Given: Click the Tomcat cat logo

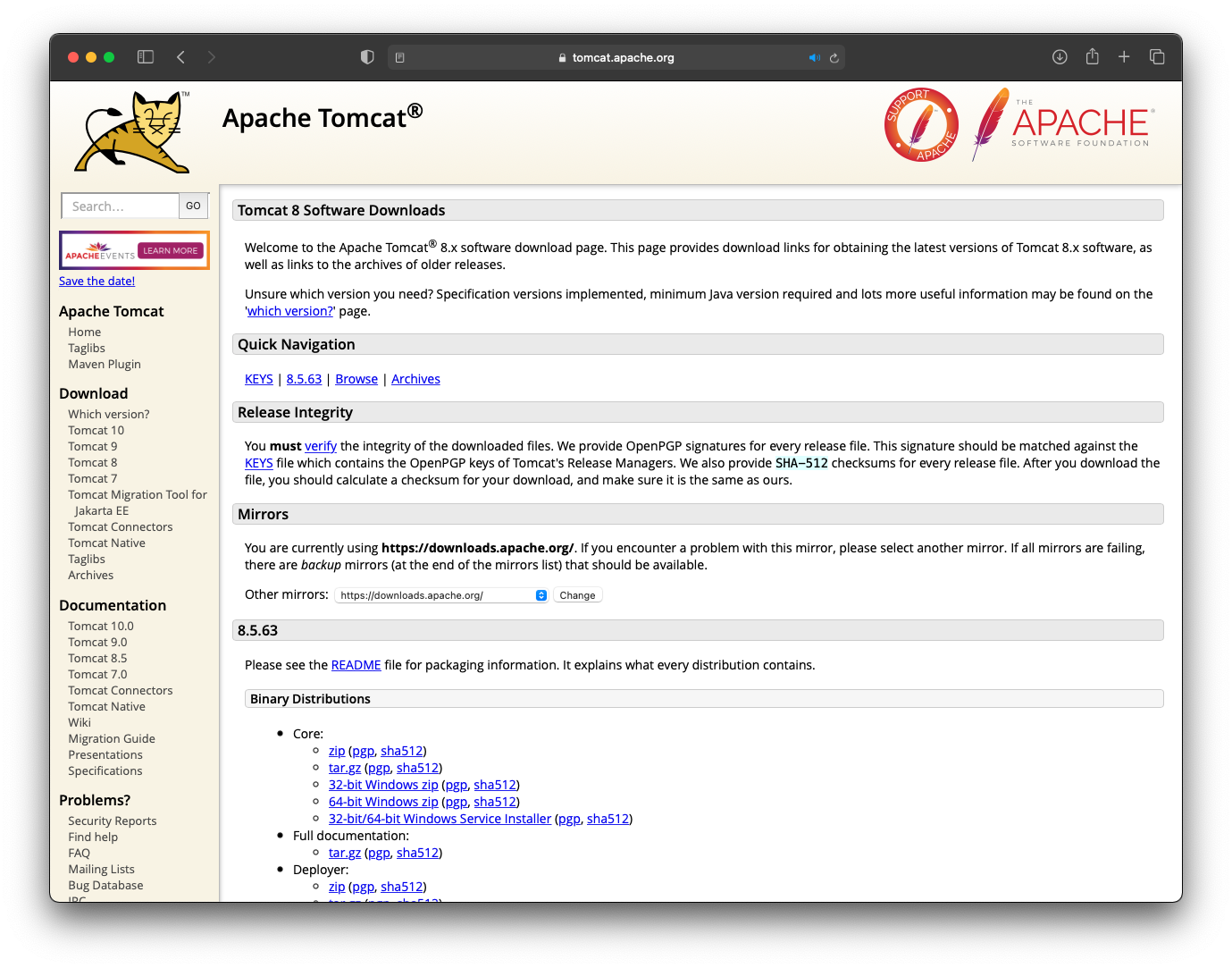Looking at the screenshot, I should (134, 132).
